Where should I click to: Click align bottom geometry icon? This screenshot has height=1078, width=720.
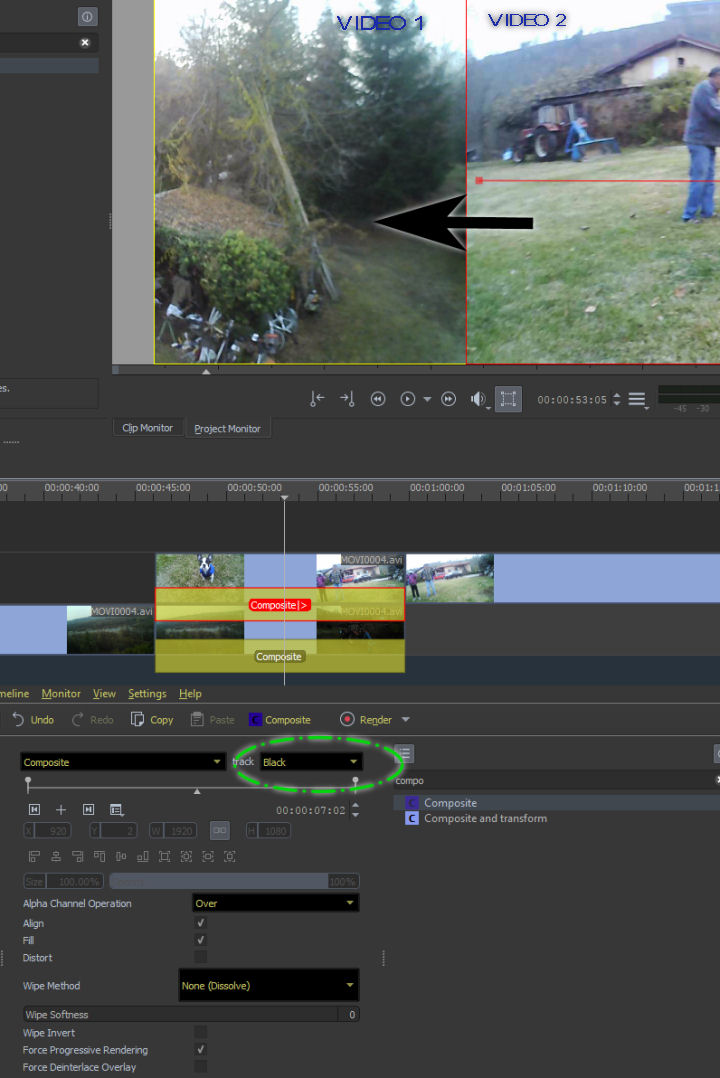(x=142, y=856)
